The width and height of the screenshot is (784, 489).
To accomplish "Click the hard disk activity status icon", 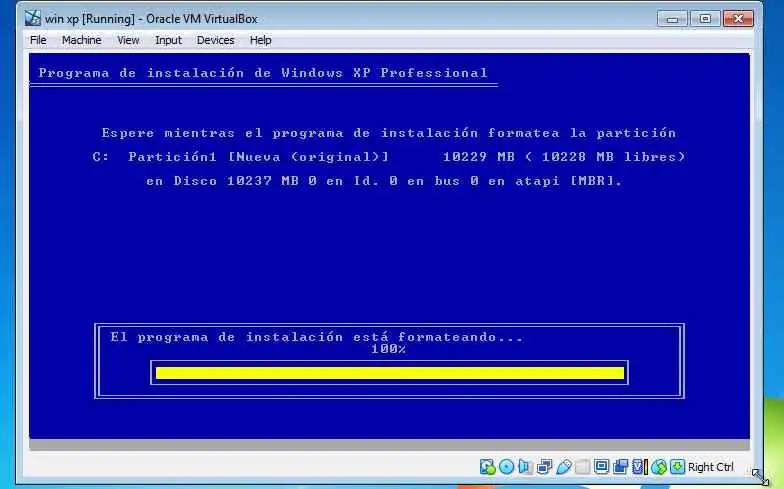I will pos(488,467).
